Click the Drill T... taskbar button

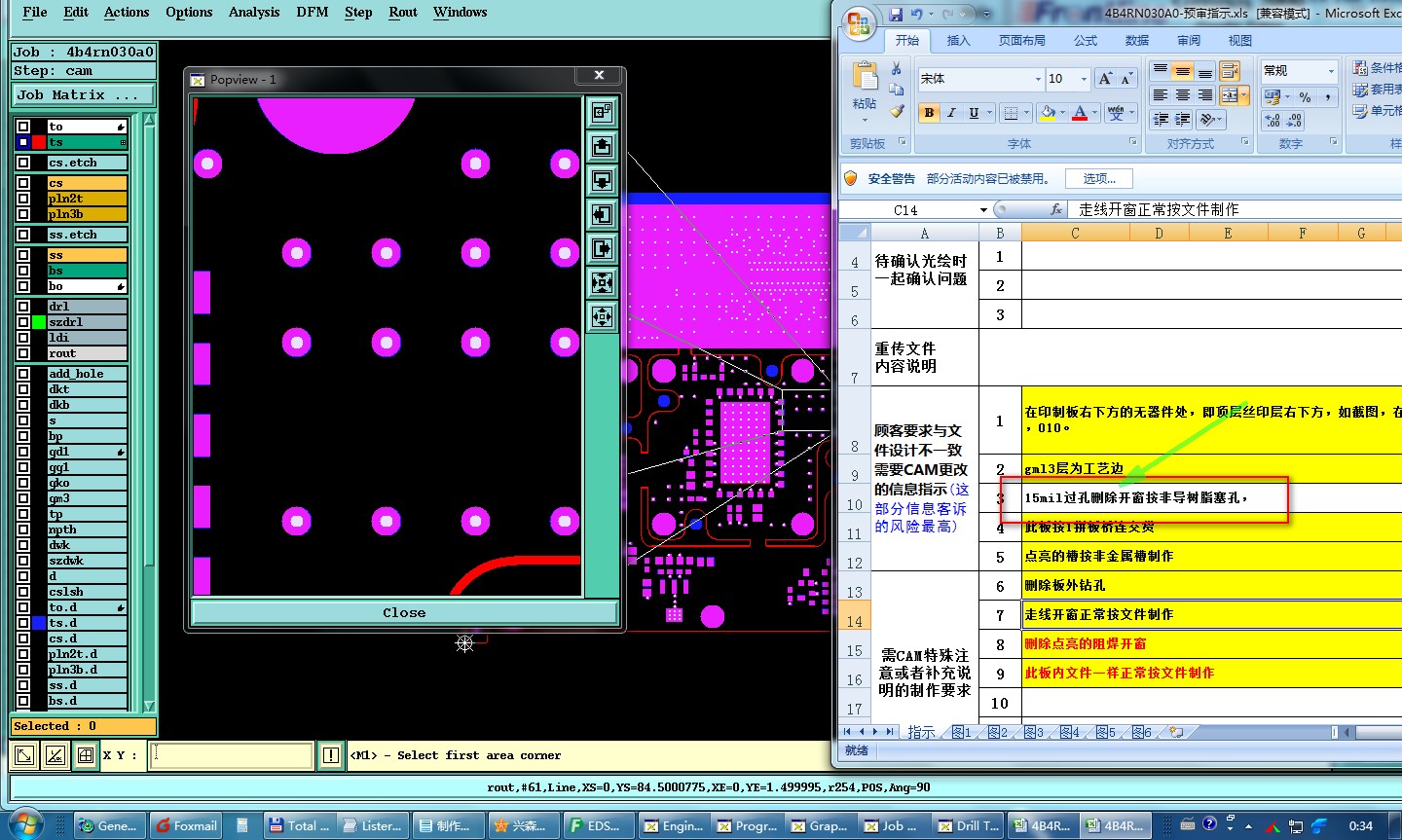[x=968, y=825]
